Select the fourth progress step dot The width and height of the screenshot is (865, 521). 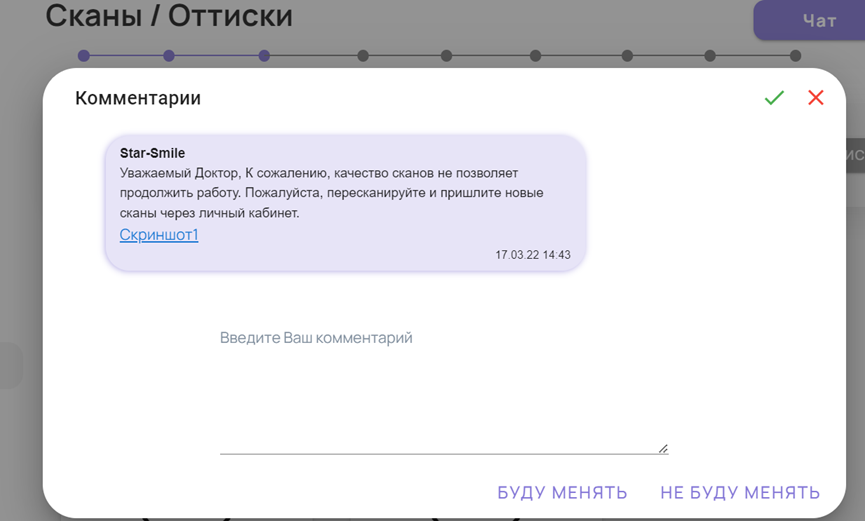363,56
